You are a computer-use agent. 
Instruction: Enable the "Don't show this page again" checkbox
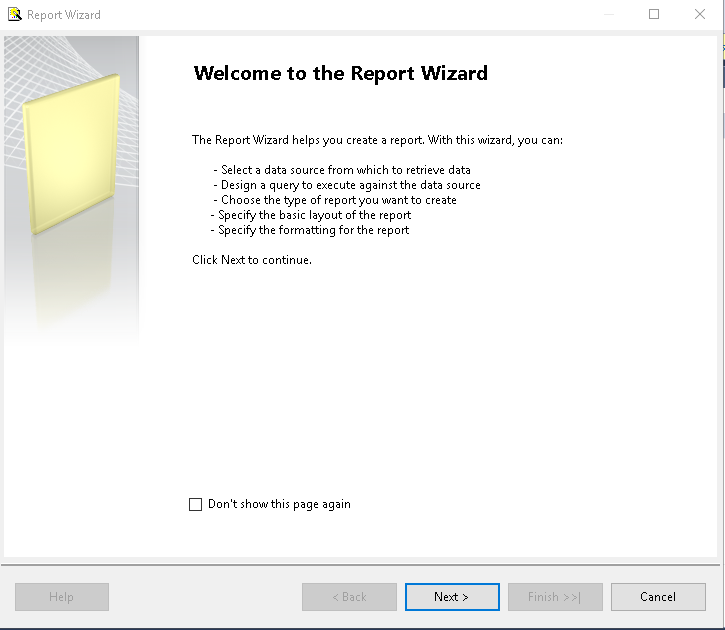[196, 504]
